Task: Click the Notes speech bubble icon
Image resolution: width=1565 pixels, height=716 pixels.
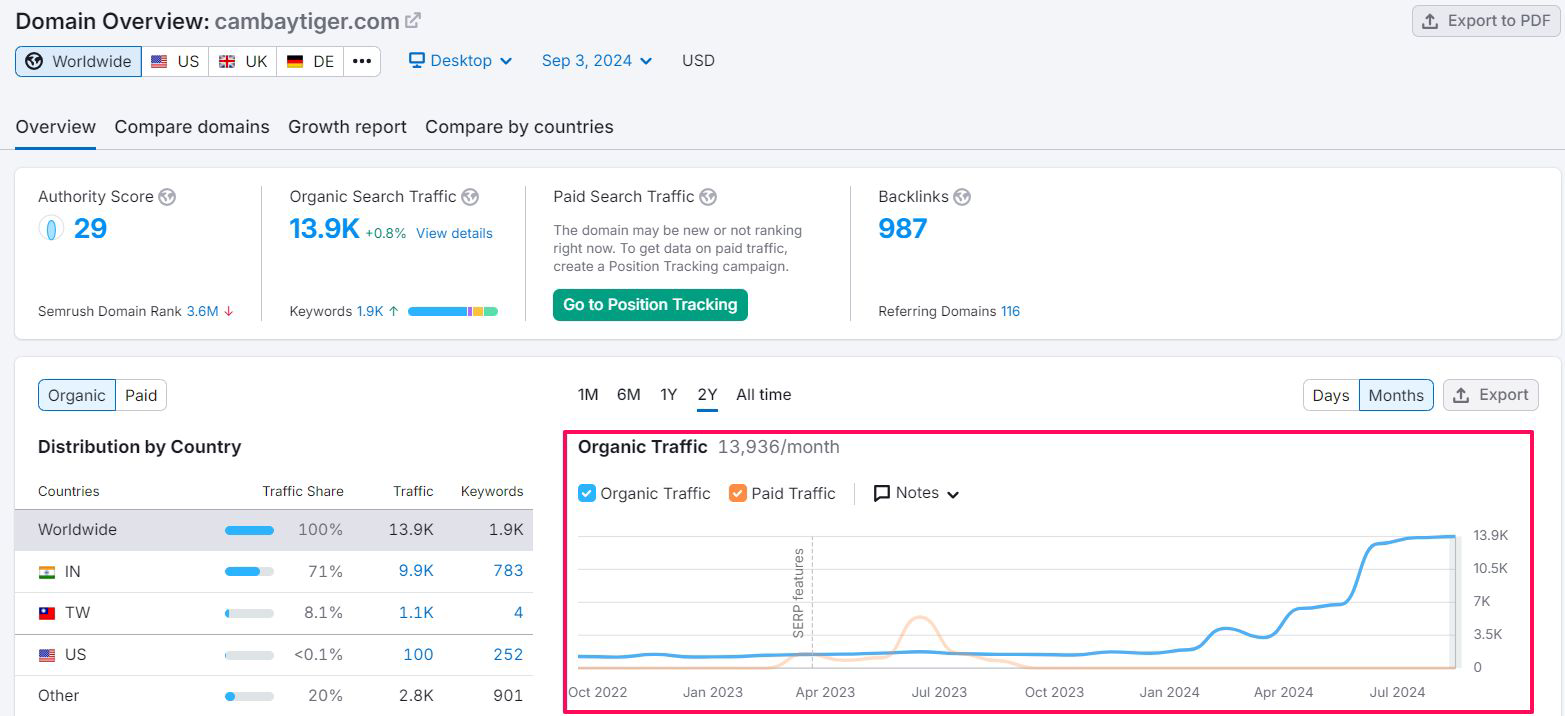Action: [x=882, y=493]
